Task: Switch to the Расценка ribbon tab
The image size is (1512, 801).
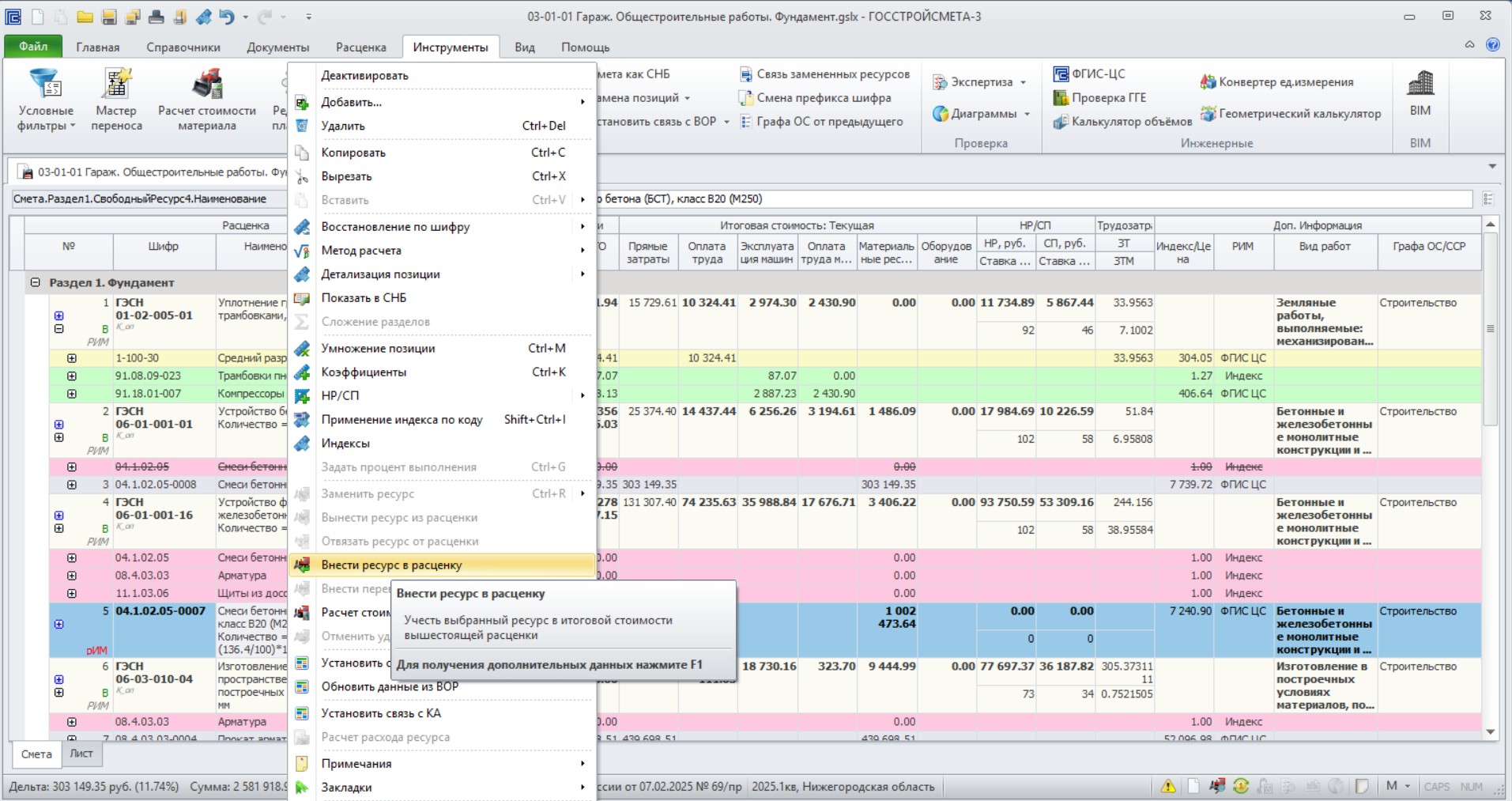Action: pyautogui.click(x=360, y=47)
